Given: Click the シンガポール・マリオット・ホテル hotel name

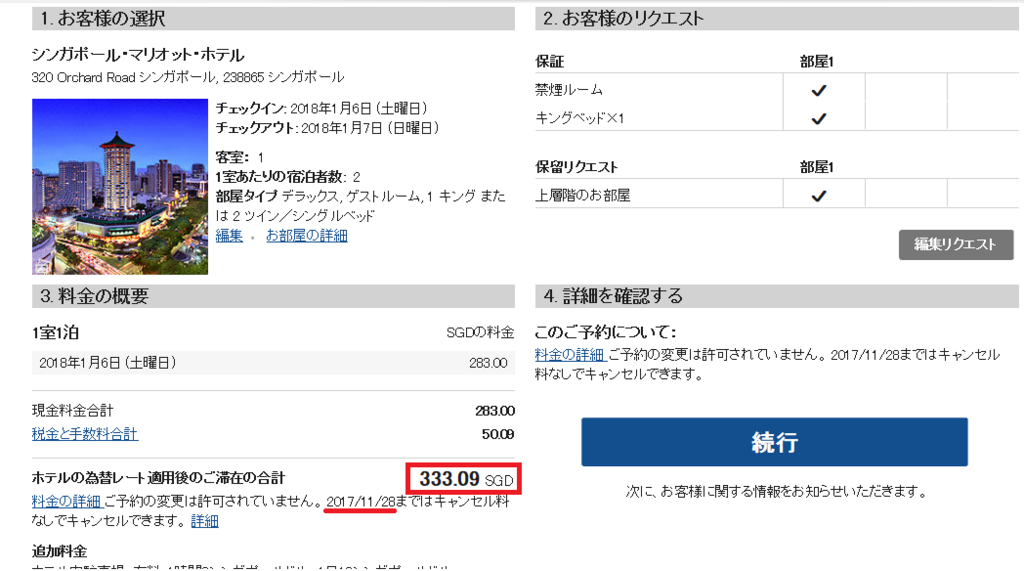Looking at the screenshot, I should (138, 55).
